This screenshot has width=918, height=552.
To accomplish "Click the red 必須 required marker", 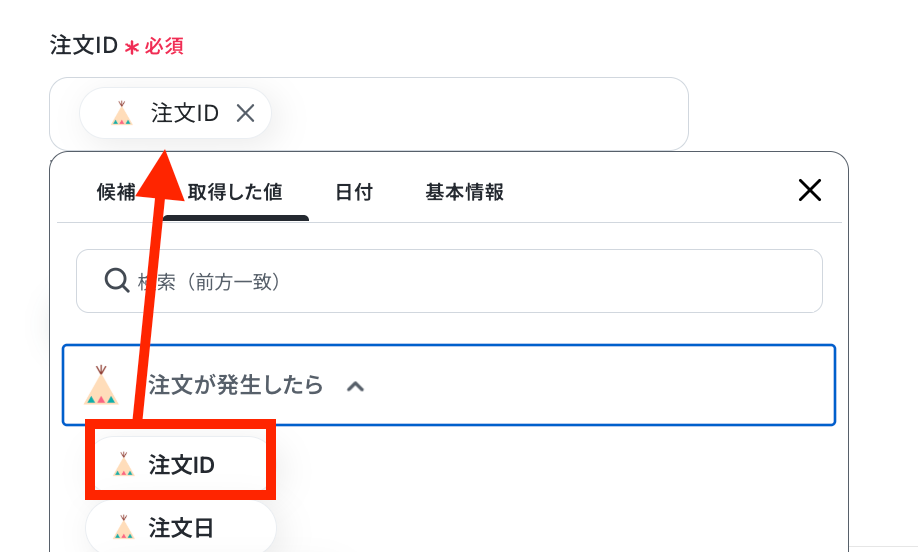I will 164,46.
